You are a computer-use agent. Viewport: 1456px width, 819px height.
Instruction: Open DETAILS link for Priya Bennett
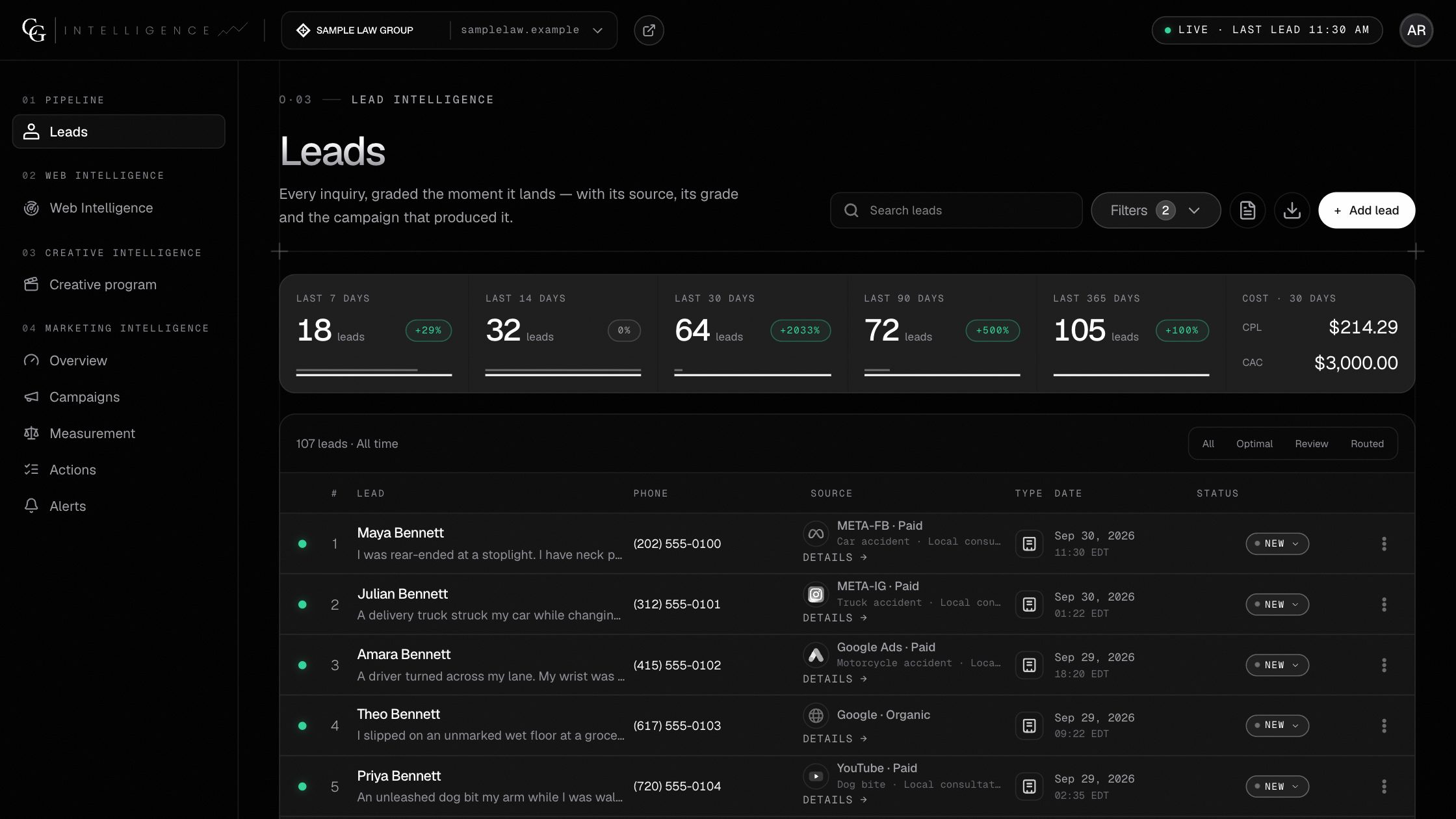(835, 800)
